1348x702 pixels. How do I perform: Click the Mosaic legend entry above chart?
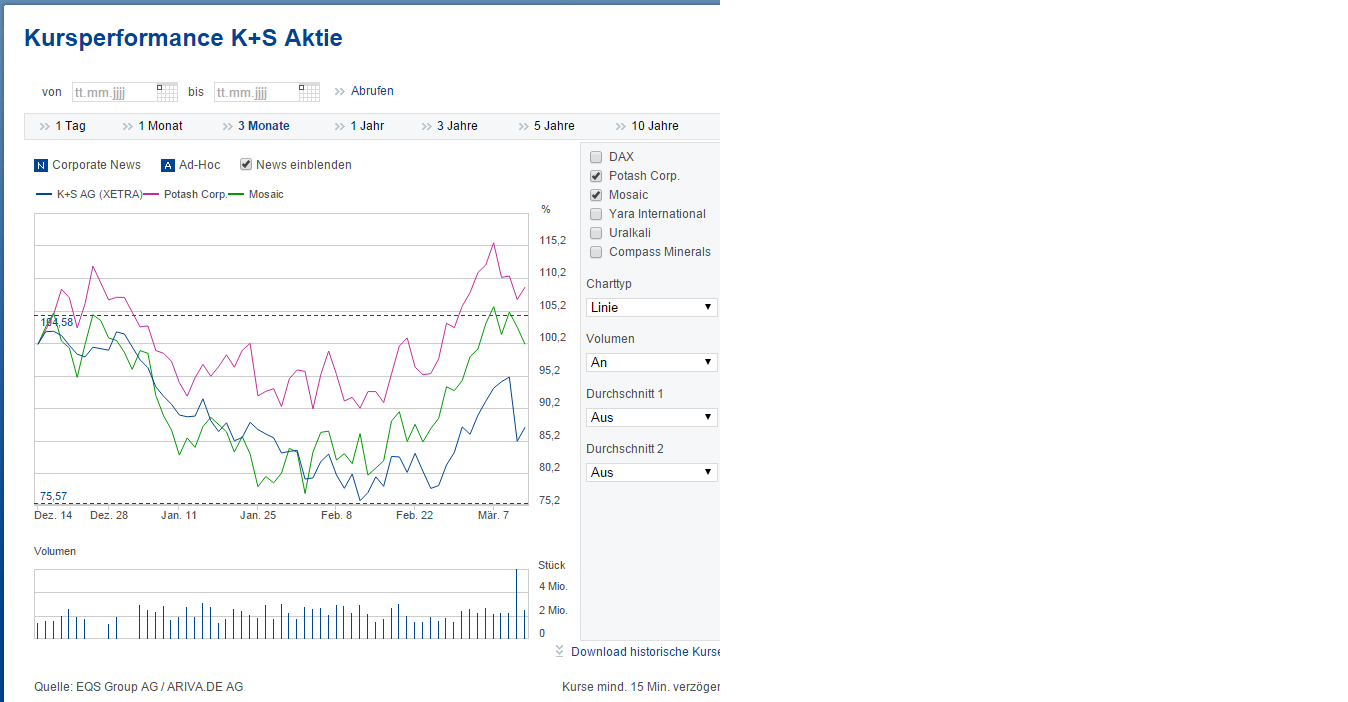(x=256, y=194)
